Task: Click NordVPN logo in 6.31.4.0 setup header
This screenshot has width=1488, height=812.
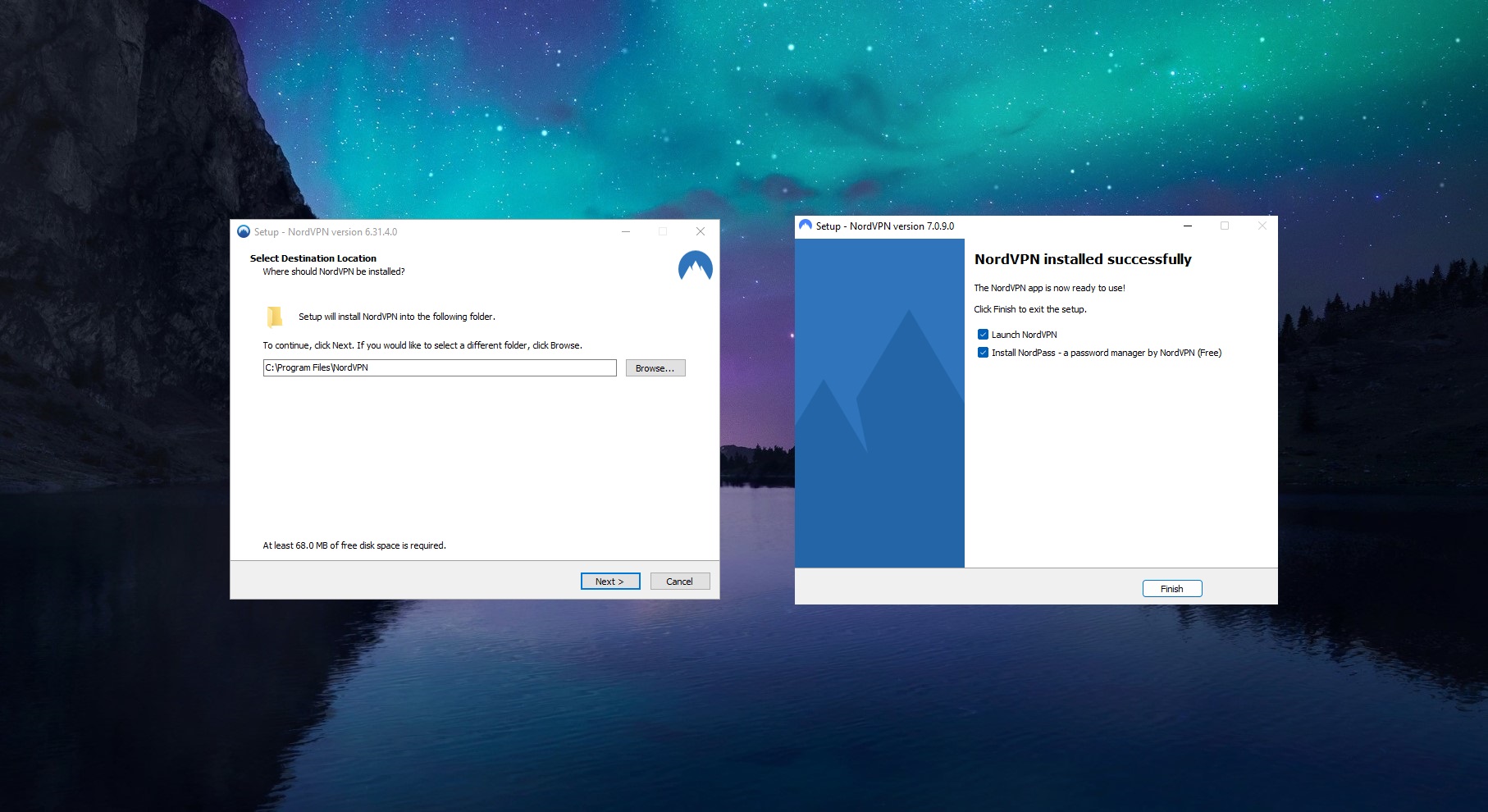Action: [696, 266]
